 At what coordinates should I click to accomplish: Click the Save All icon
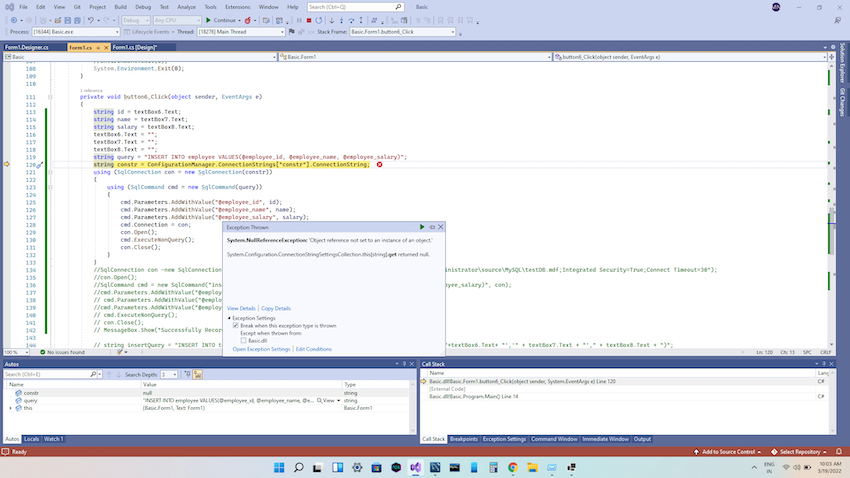[78, 20]
